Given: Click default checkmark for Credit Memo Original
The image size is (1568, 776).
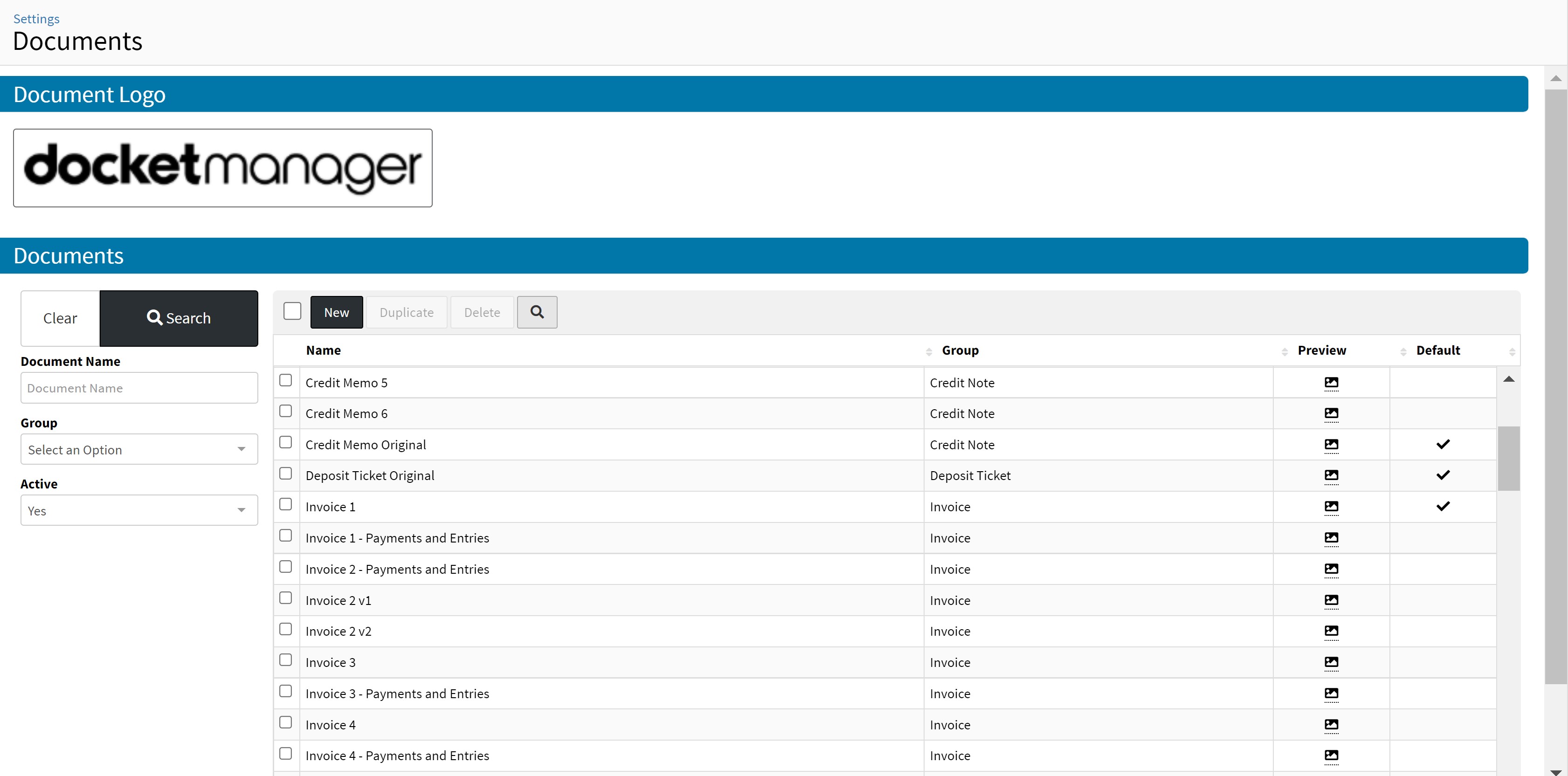Looking at the screenshot, I should [1443, 444].
